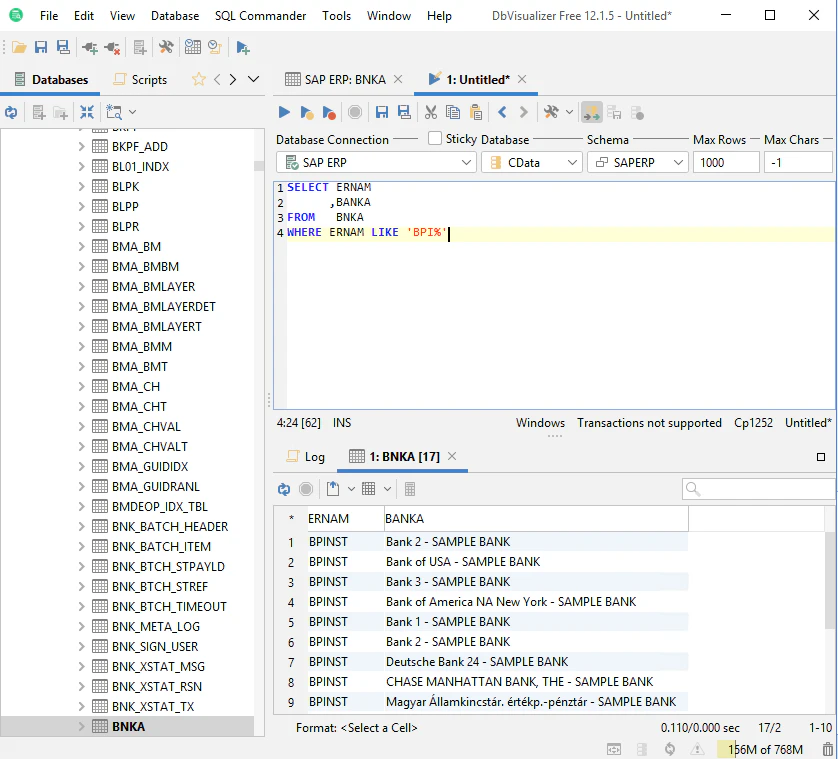
Task: Click the execute current statement play icon with yellow dot
Action: coord(307,112)
